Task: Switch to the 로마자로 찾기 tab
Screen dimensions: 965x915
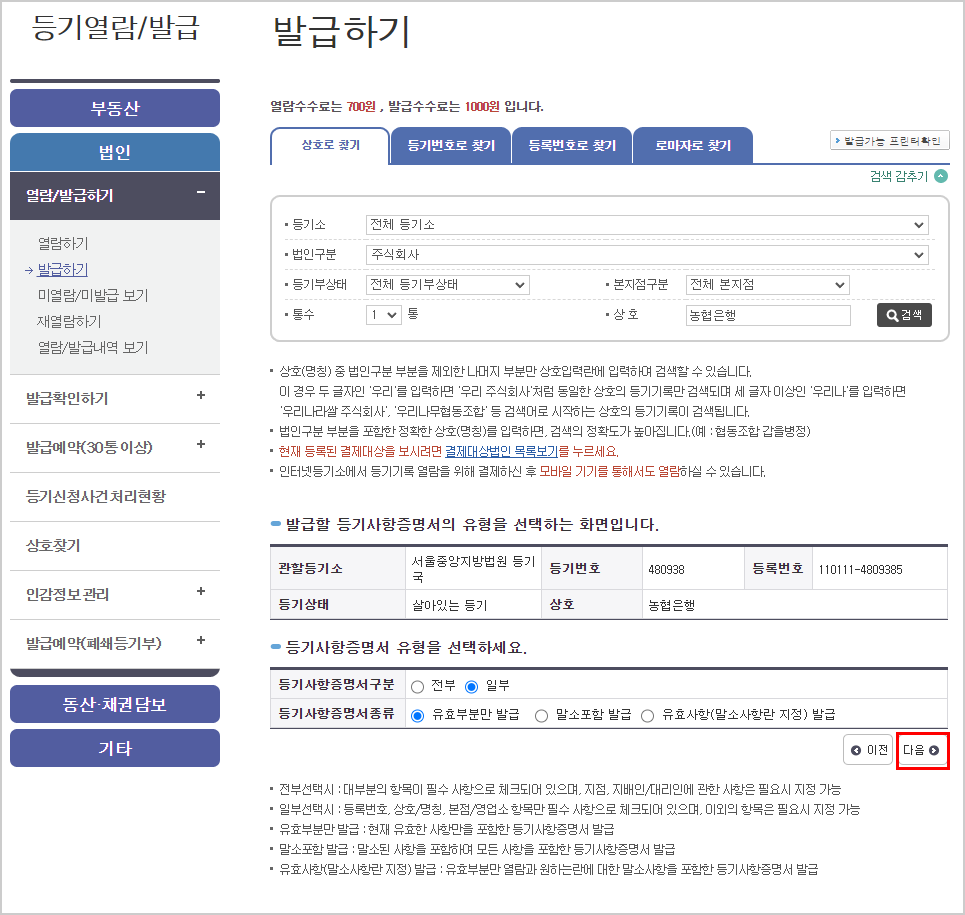Action: coord(692,145)
